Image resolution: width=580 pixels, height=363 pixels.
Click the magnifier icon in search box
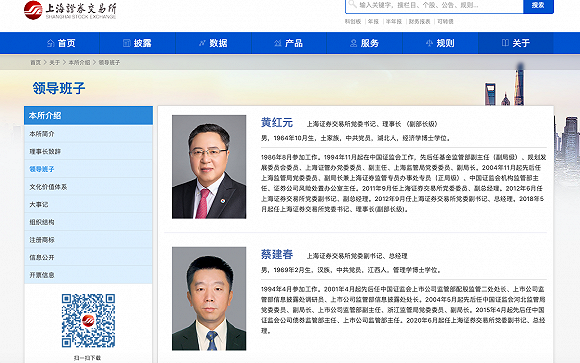point(353,4)
